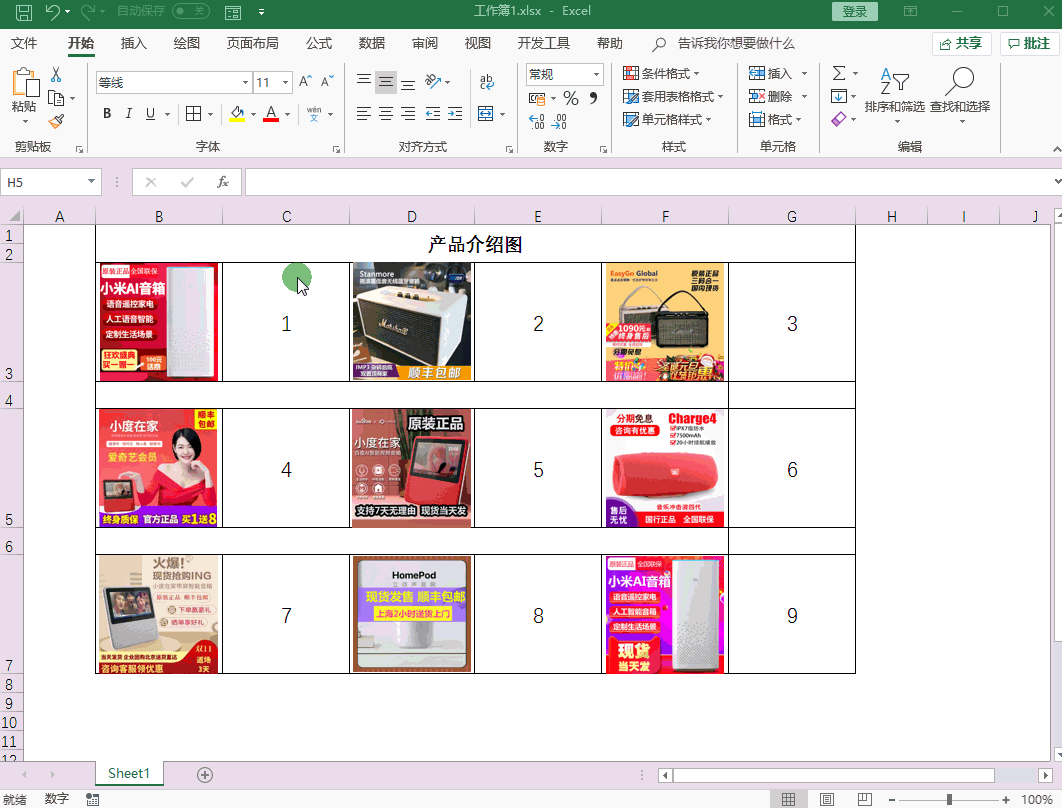1062x808 pixels.
Task: Expand the font name 等线 dropdown
Action: (x=246, y=83)
